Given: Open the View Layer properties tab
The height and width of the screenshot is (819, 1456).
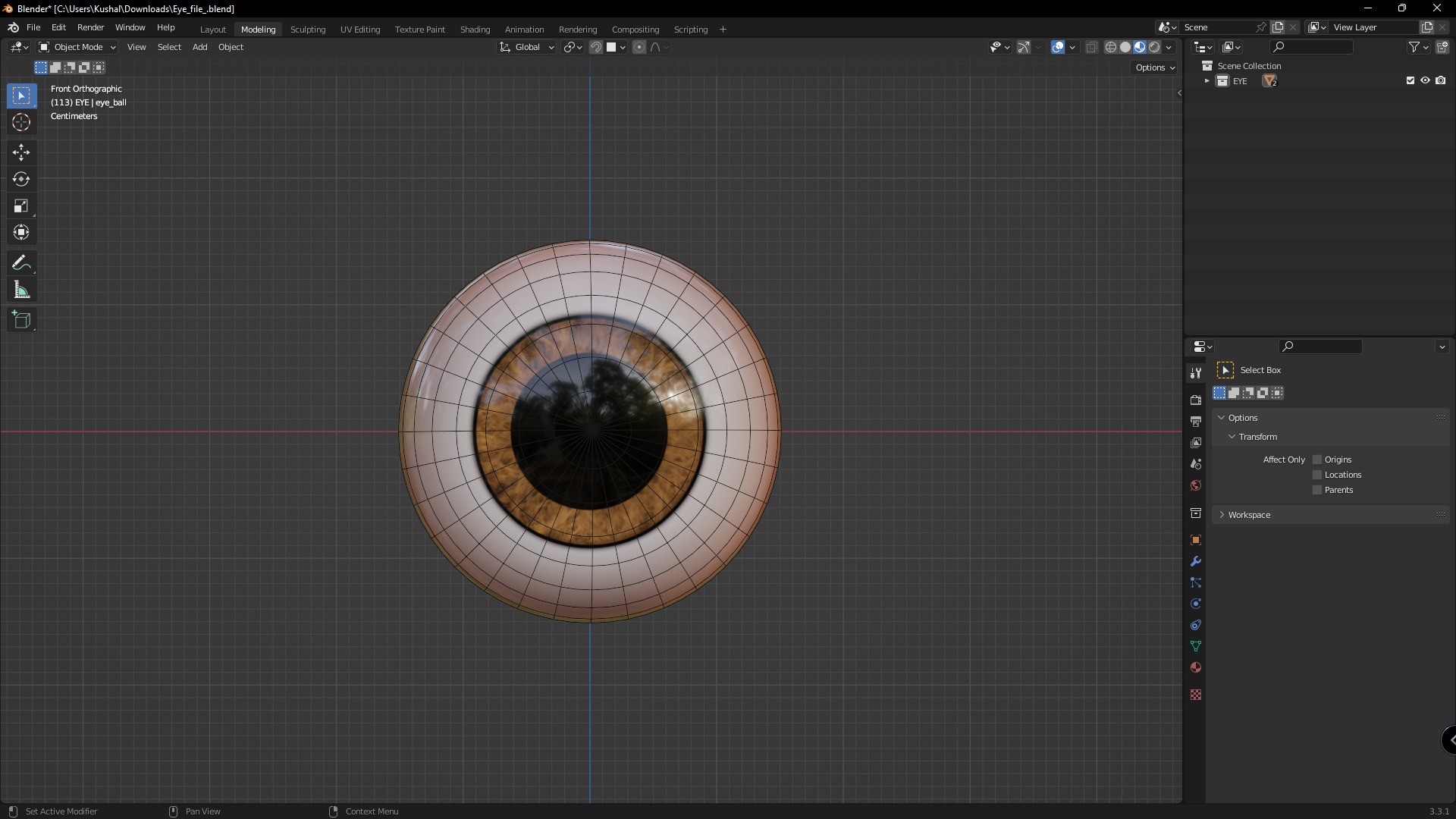Looking at the screenshot, I should [x=1196, y=442].
